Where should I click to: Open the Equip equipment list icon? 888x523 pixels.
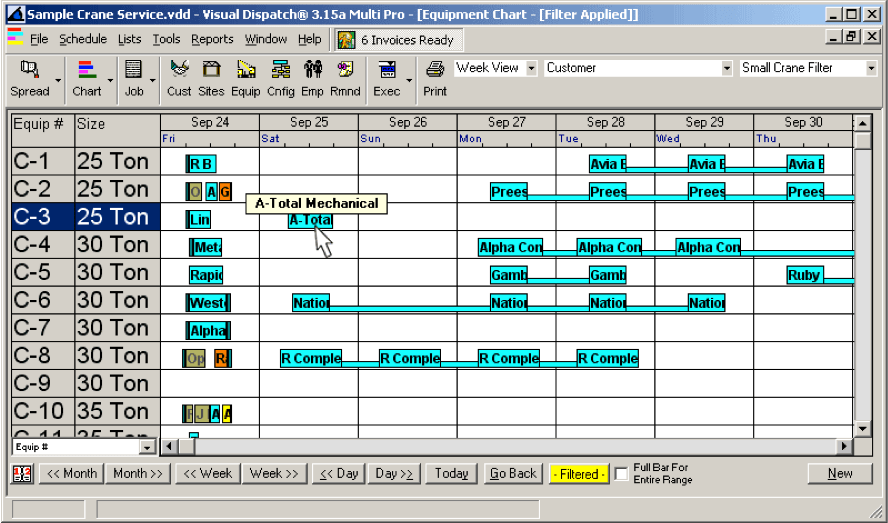(246, 79)
